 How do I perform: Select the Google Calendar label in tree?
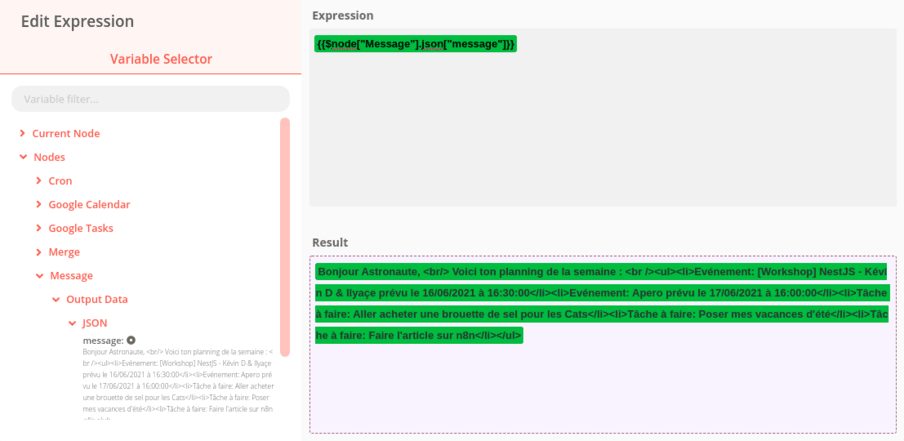coord(89,205)
